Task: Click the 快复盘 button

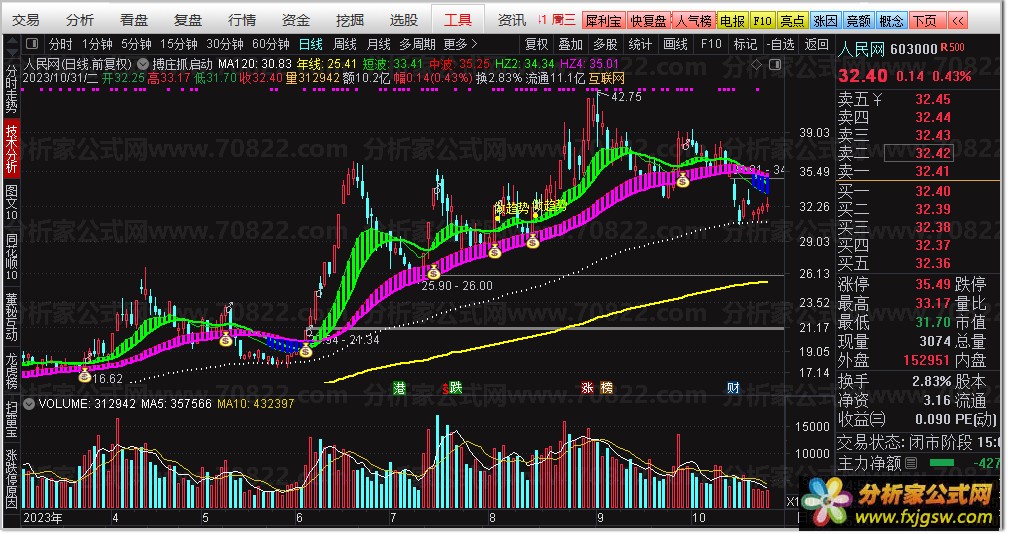Action: 648,21
